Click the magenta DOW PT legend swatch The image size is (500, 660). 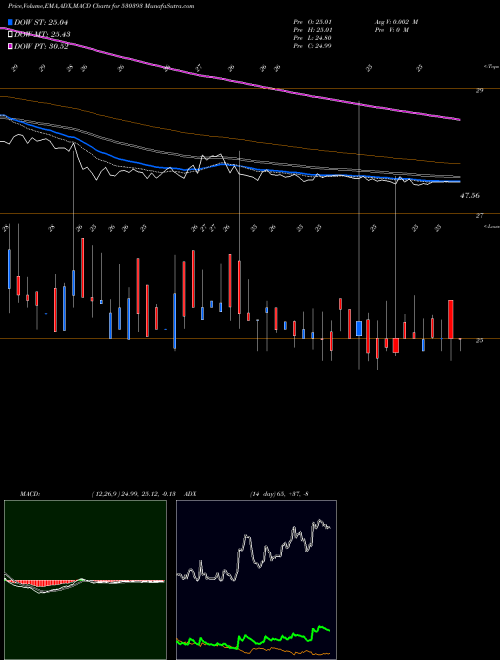(11, 46)
